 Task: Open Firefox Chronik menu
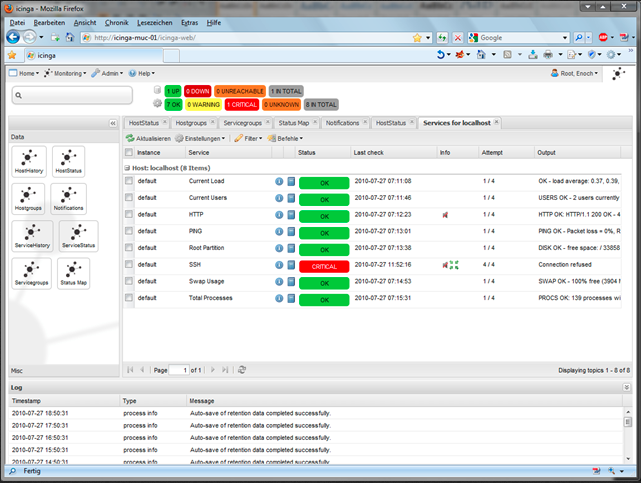[117, 22]
